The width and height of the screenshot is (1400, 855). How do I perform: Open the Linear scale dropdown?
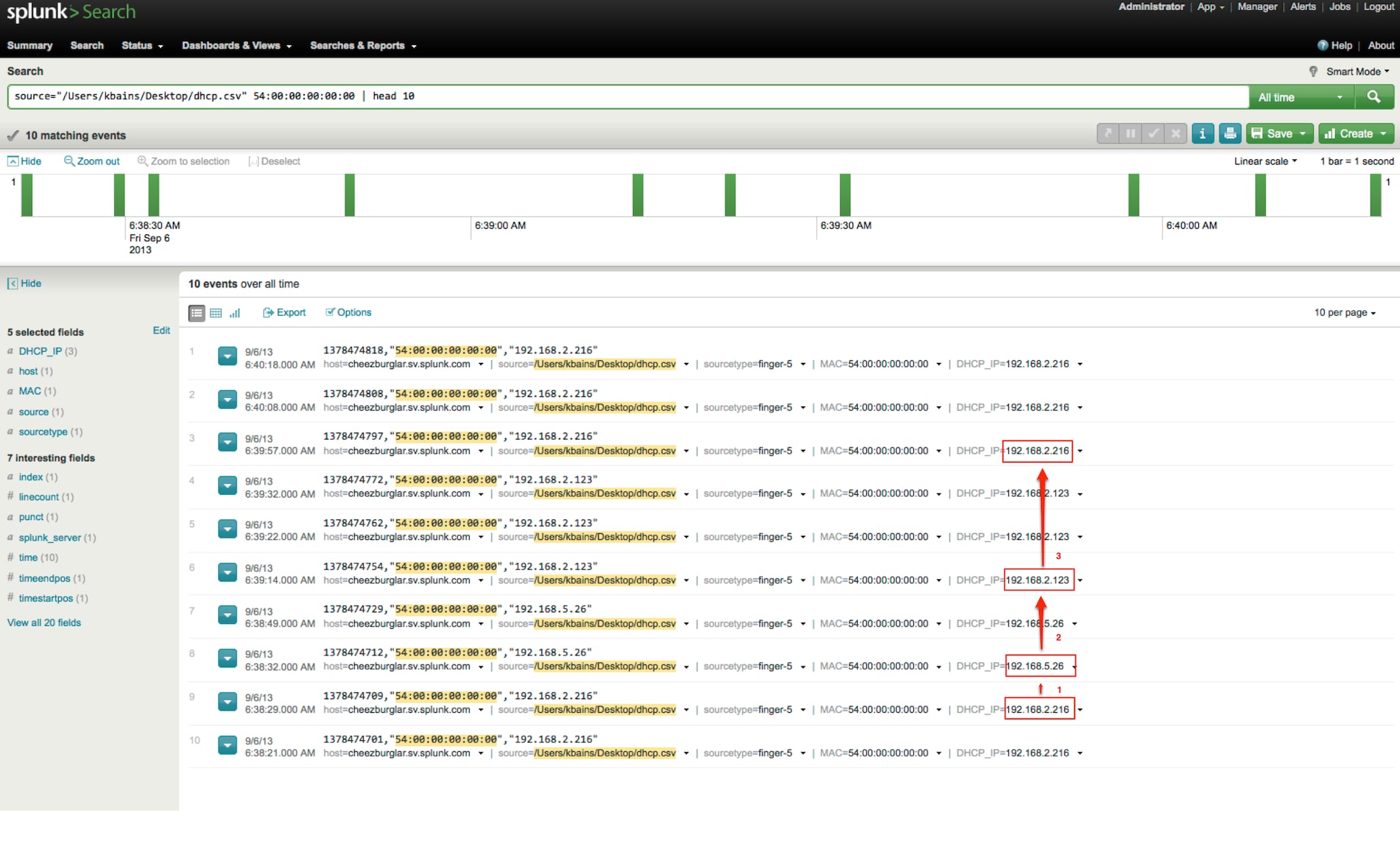click(x=1265, y=161)
